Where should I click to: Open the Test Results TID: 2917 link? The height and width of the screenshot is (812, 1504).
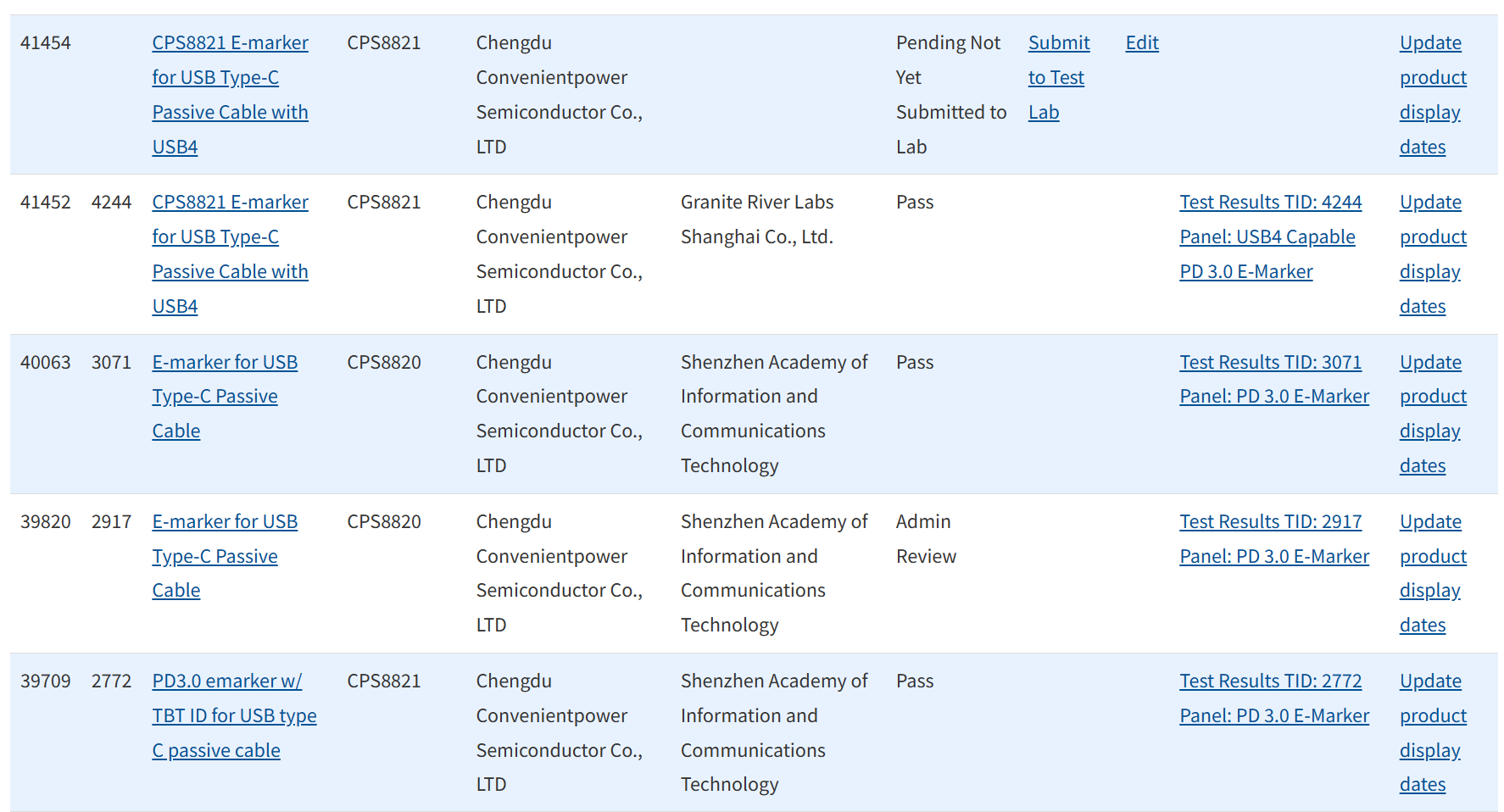click(x=1270, y=521)
